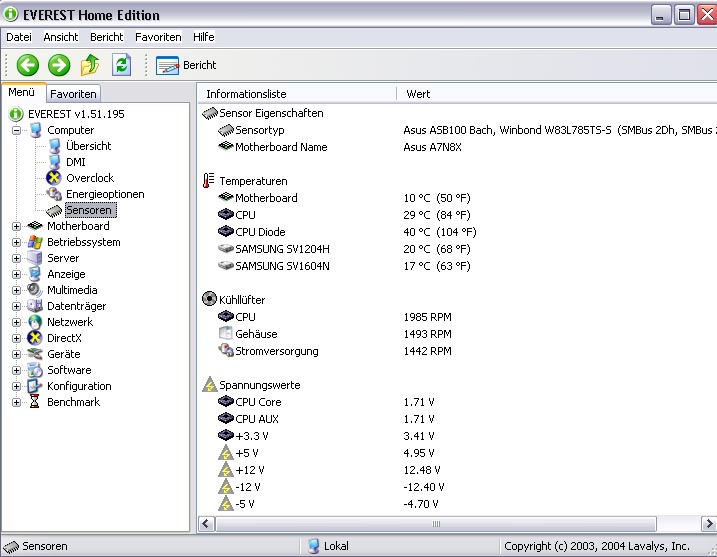
Task: Select the SAMSUNG SV1204H temperature row
Action: pos(457,249)
